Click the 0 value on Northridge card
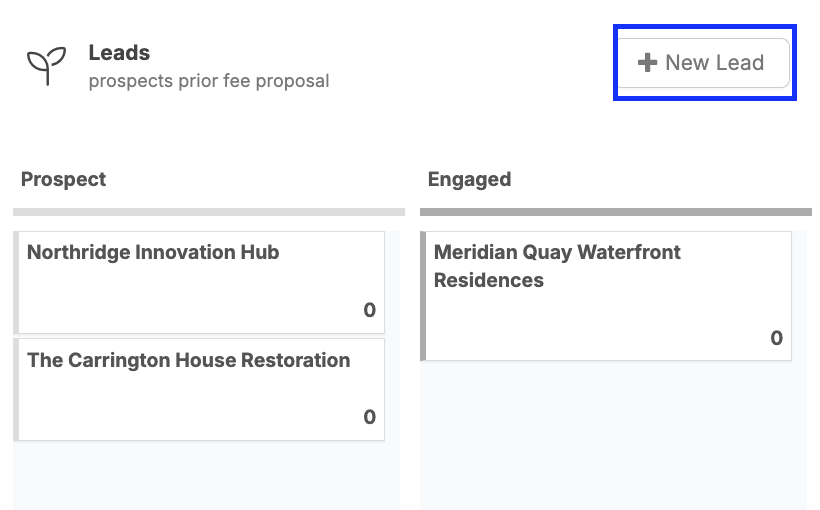 pyautogui.click(x=369, y=311)
